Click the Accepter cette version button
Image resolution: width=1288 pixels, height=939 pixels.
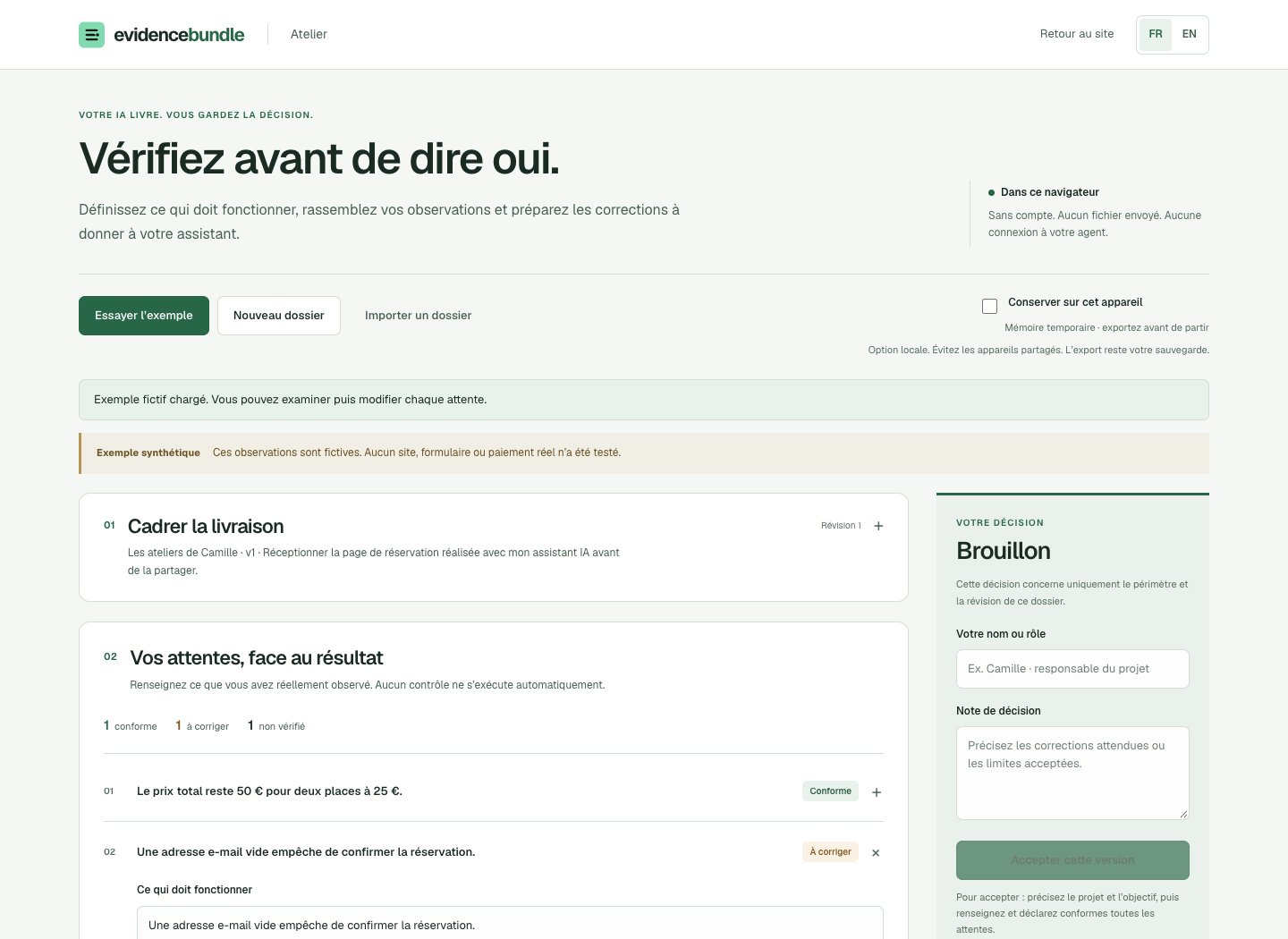pyautogui.click(x=1072, y=860)
